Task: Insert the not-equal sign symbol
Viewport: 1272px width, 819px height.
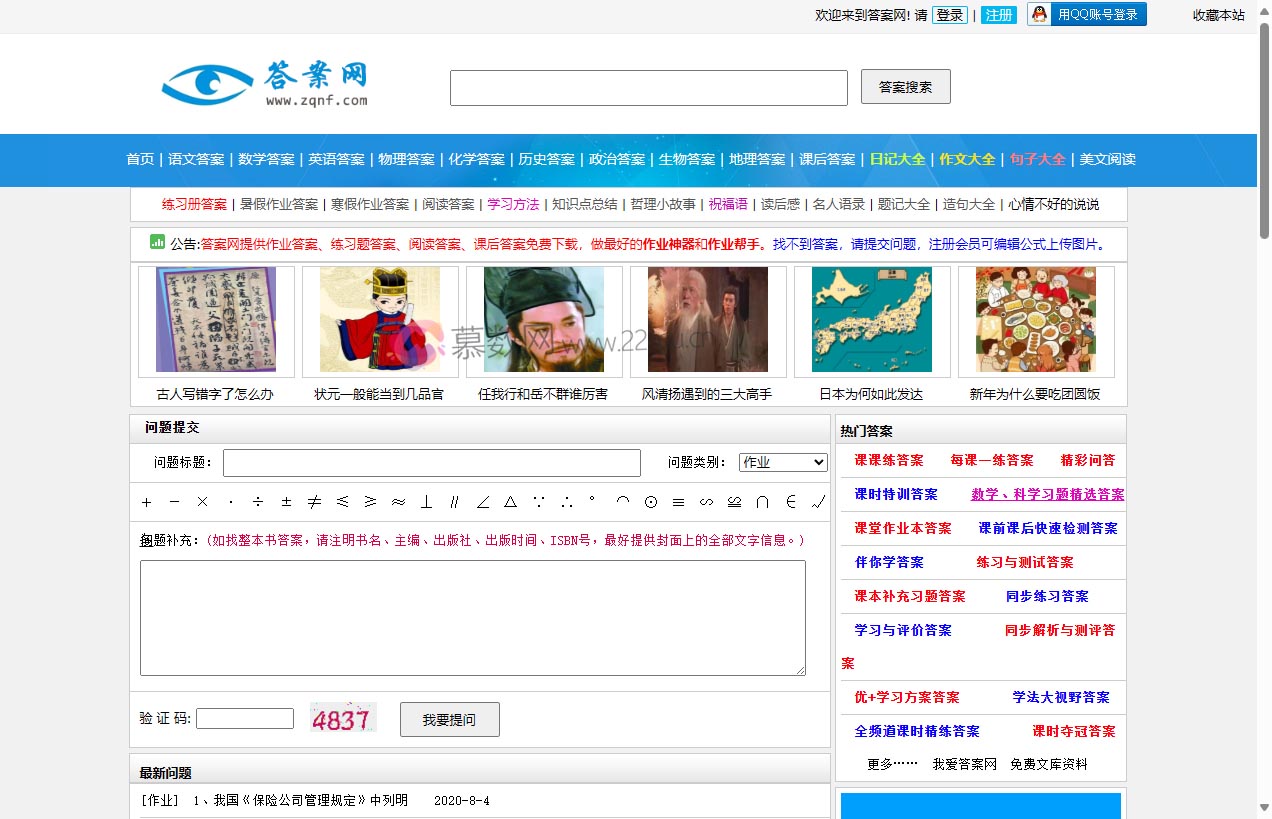Action: tap(311, 502)
